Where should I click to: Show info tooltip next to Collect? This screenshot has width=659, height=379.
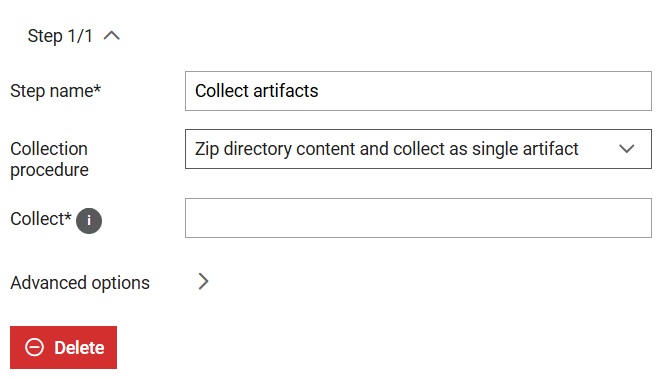point(89,220)
